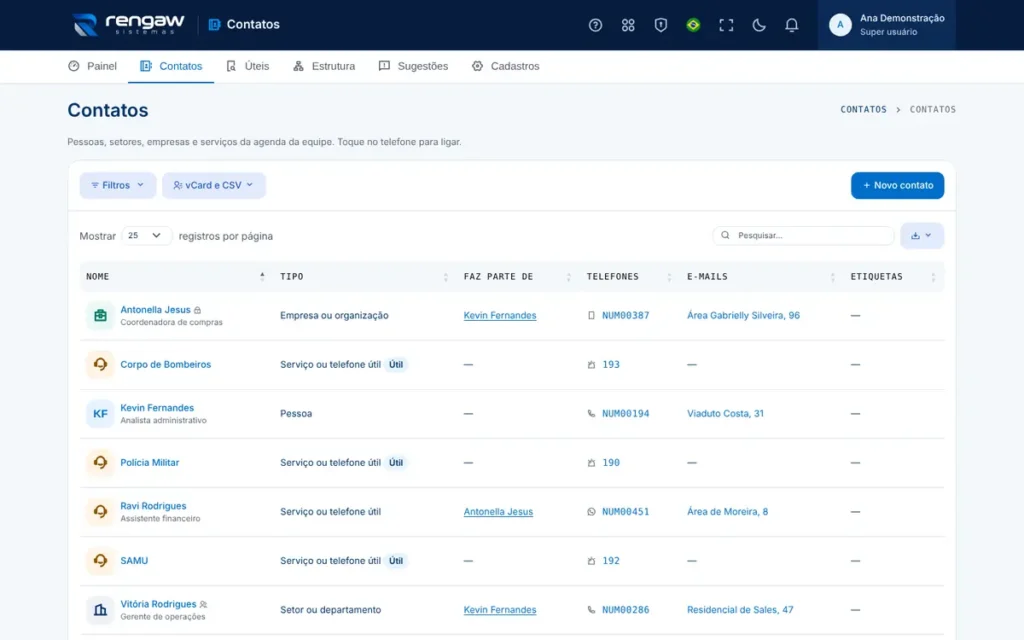Open notifications bell icon
Image resolution: width=1024 pixels, height=640 pixels.
tap(791, 25)
